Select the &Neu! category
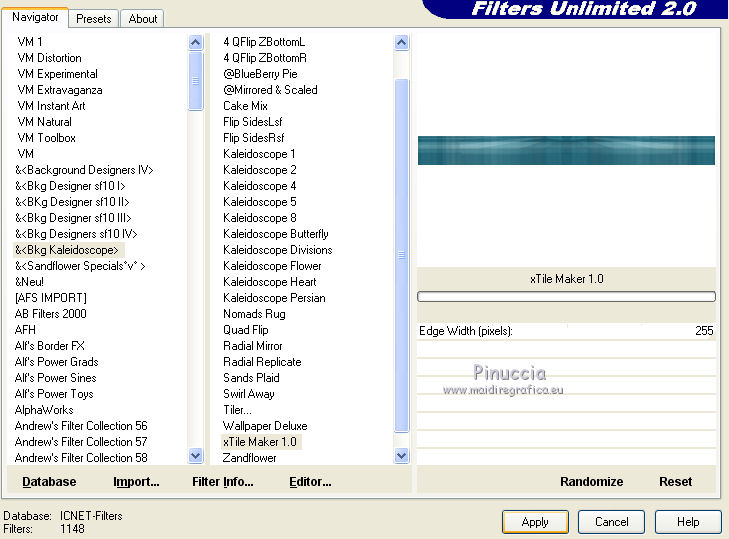 [29, 282]
